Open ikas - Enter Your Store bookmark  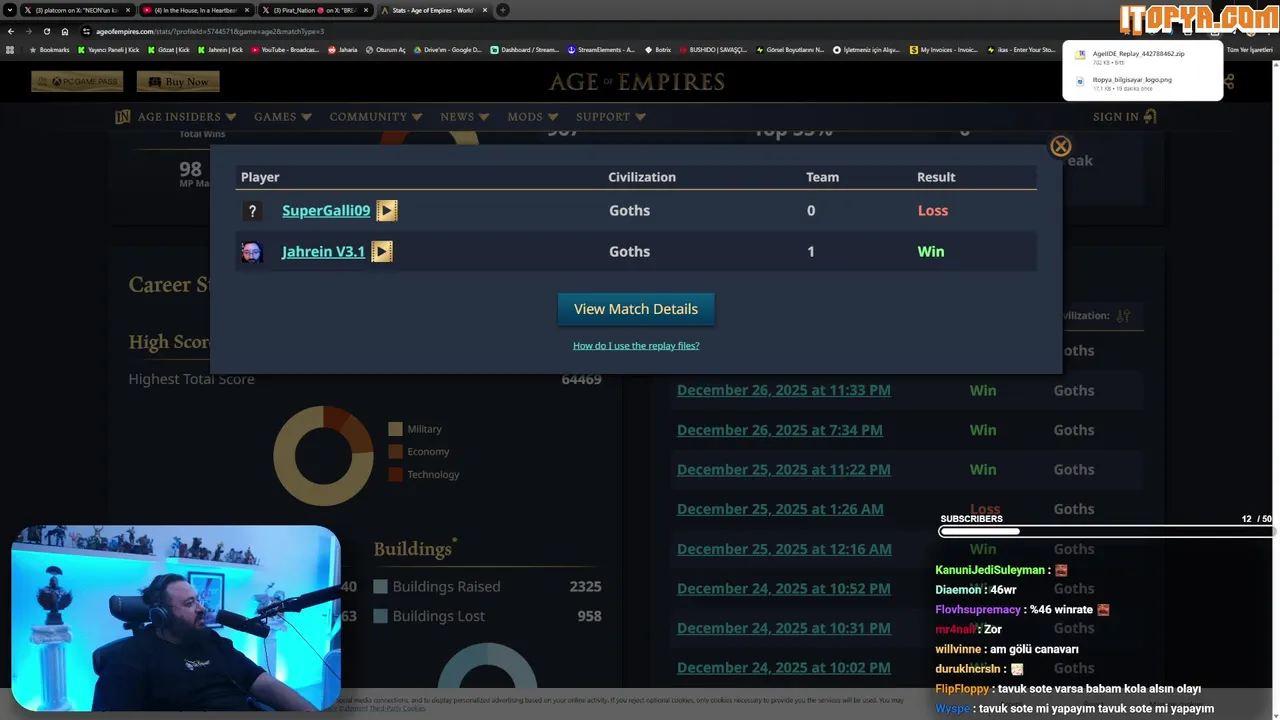[x=1020, y=49]
